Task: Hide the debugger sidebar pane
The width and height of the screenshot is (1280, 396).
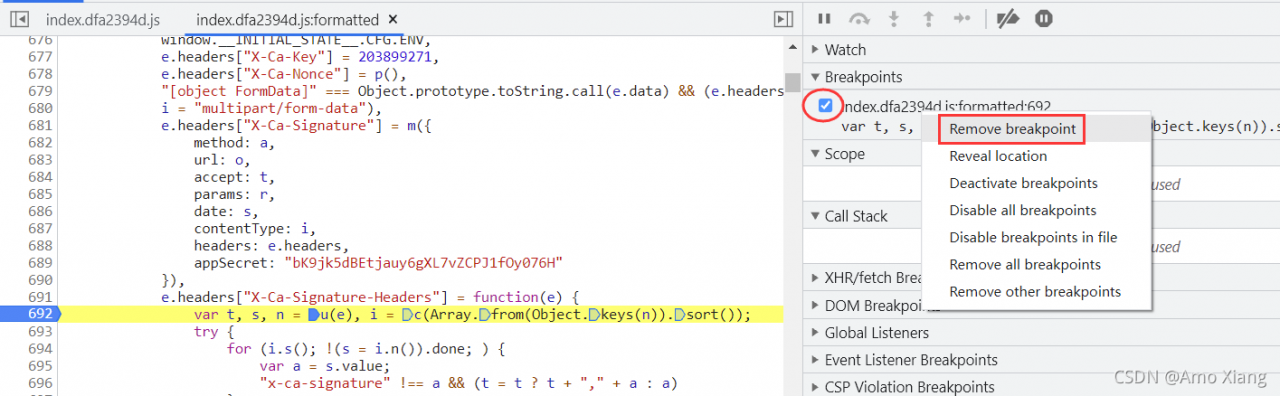Action: click(783, 19)
